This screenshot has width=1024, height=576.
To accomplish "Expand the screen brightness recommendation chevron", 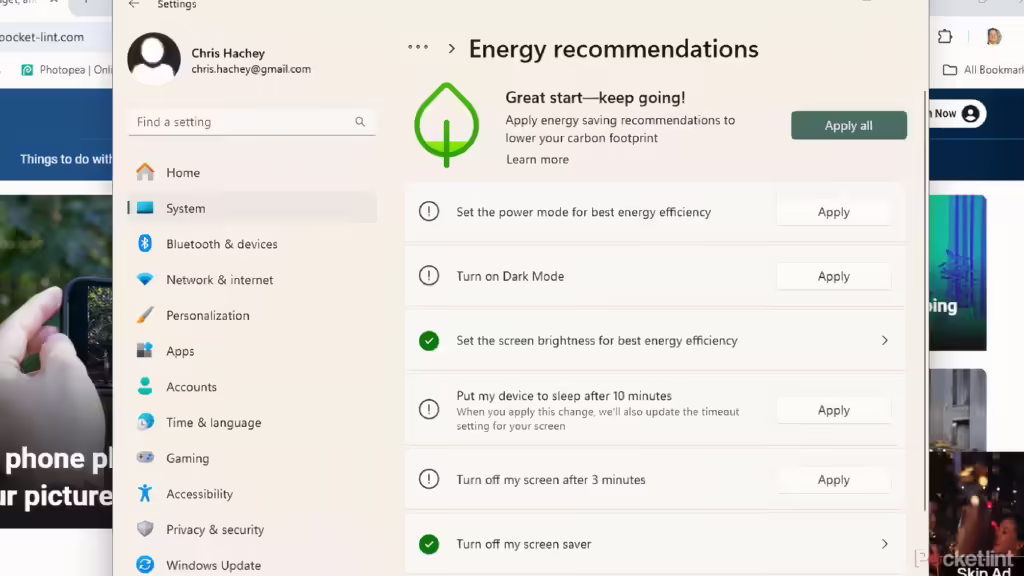I will (885, 340).
